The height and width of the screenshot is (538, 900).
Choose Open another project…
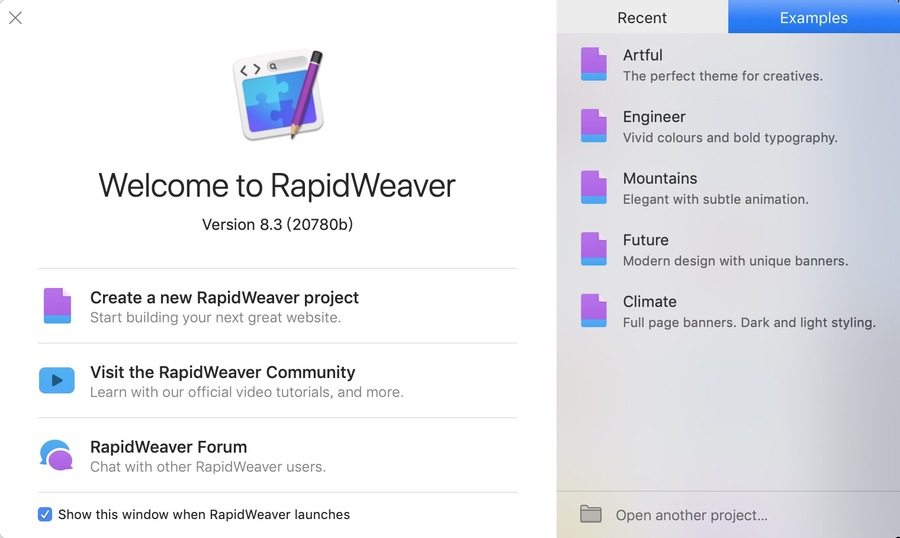[x=691, y=516]
